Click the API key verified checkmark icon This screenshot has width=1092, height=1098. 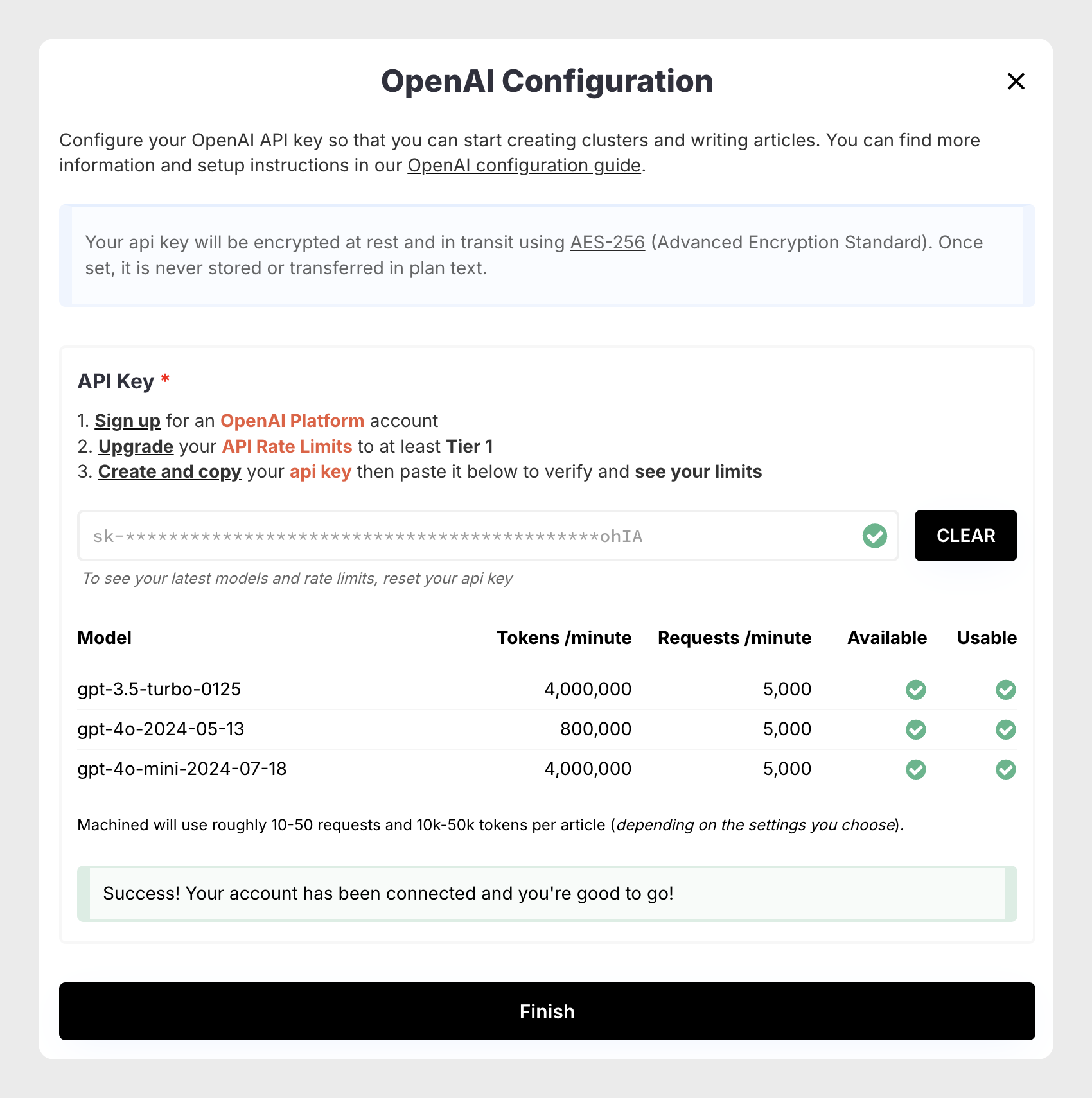point(874,536)
